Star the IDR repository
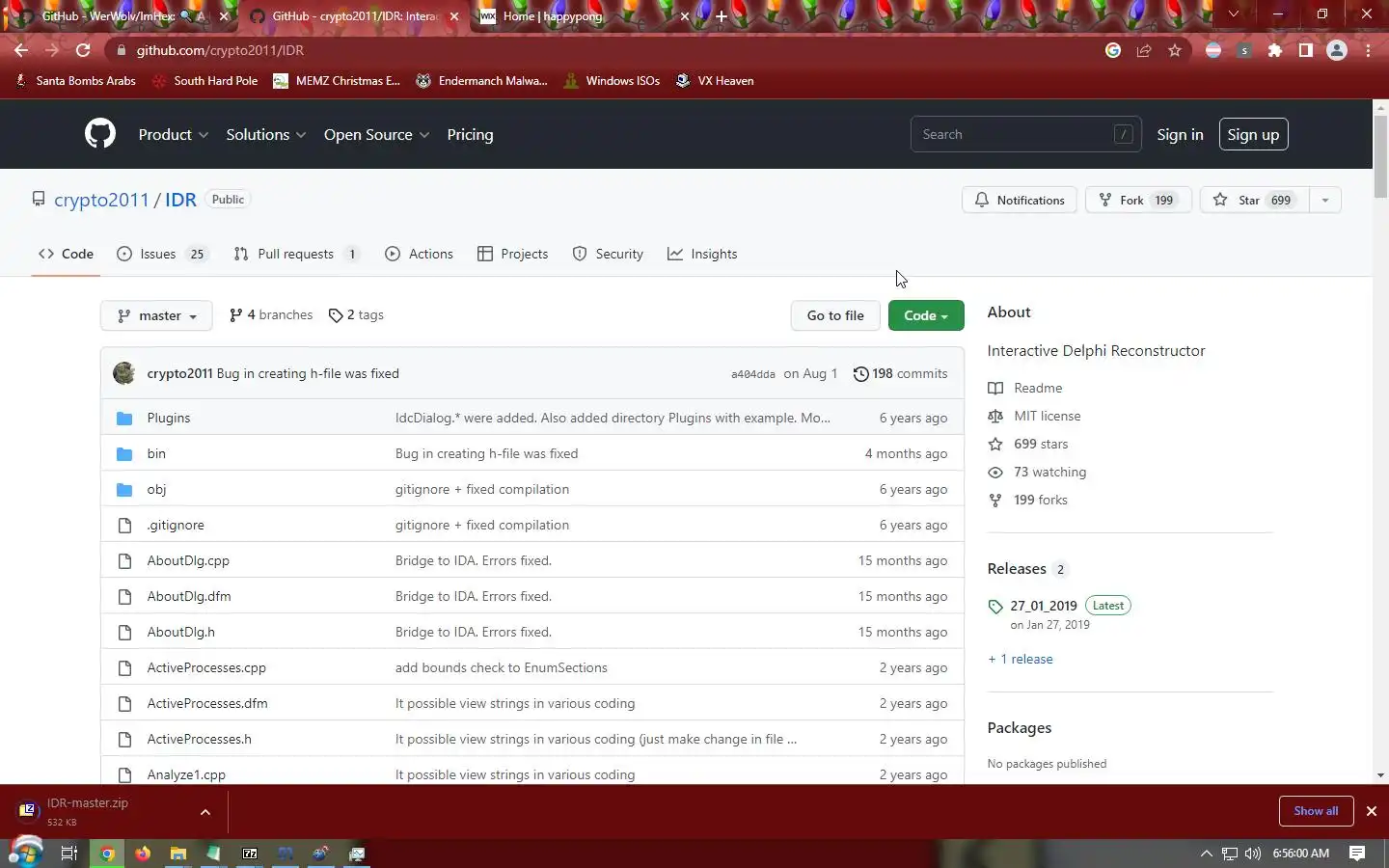The image size is (1389, 868). [1254, 200]
